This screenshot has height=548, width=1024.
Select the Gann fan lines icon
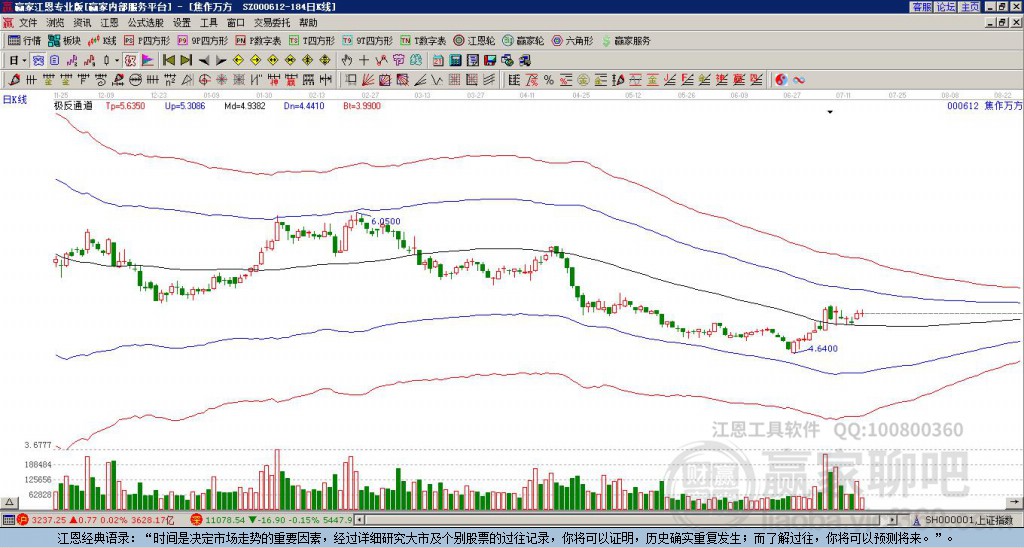pos(368,80)
